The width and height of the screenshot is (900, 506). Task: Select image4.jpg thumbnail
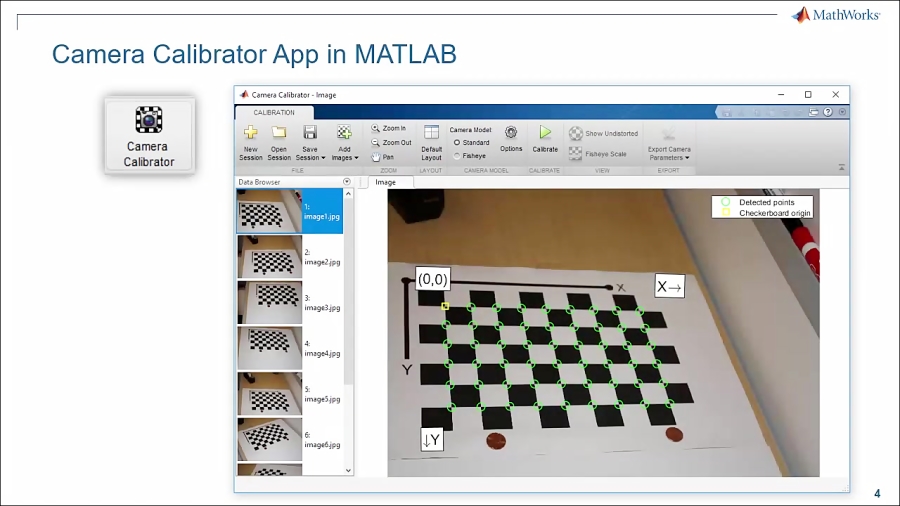[270, 348]
